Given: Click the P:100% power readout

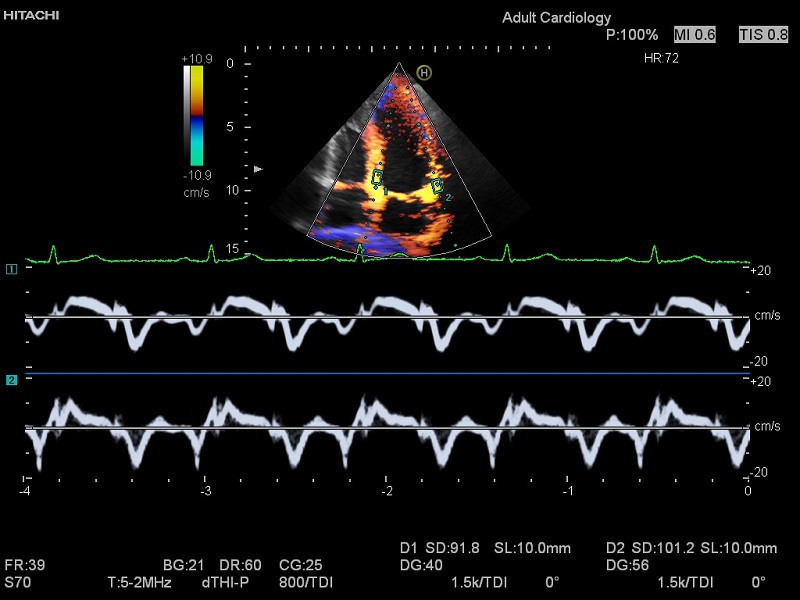Looking at the screenshot, I should (632, 34).
